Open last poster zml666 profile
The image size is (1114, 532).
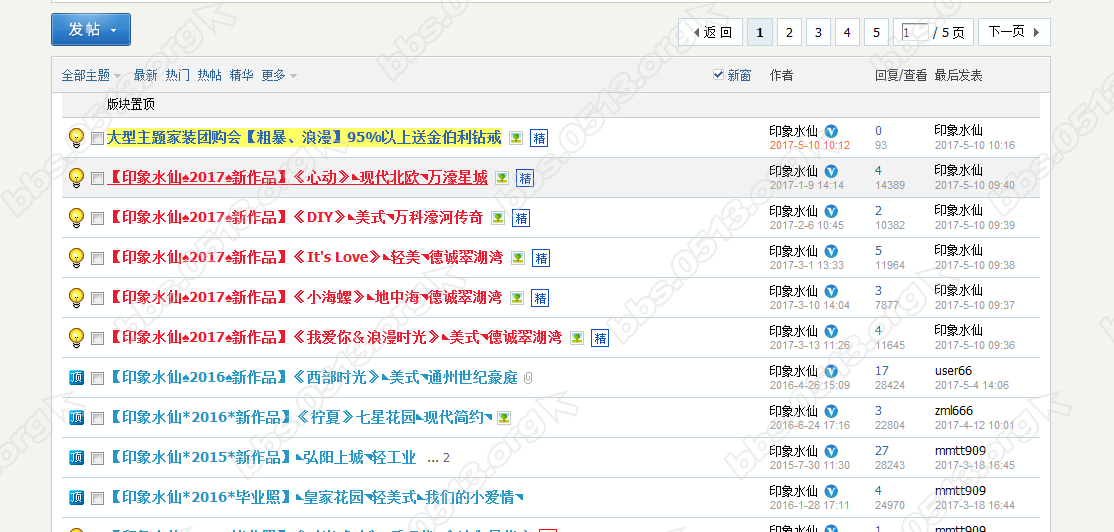[x=954, y=411]
